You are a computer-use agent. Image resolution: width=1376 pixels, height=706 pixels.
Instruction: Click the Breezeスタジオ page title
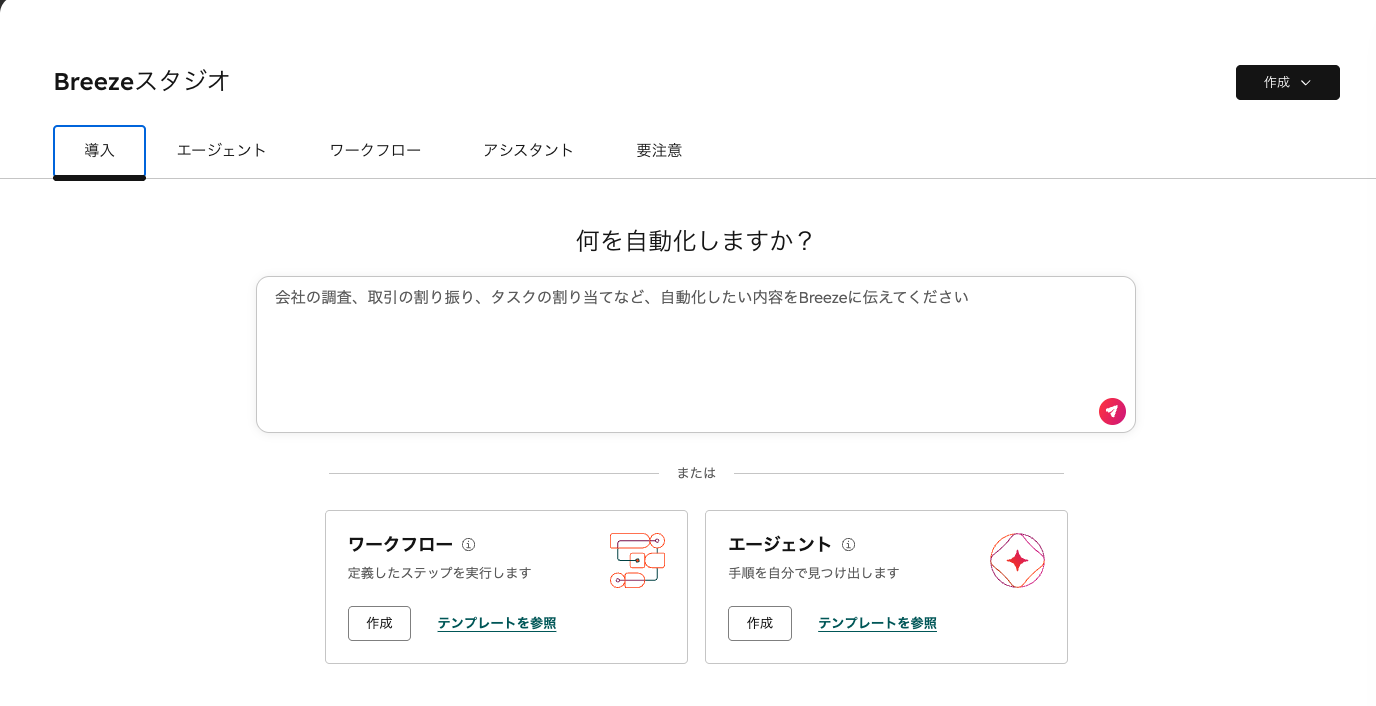(x=142, y=81)
